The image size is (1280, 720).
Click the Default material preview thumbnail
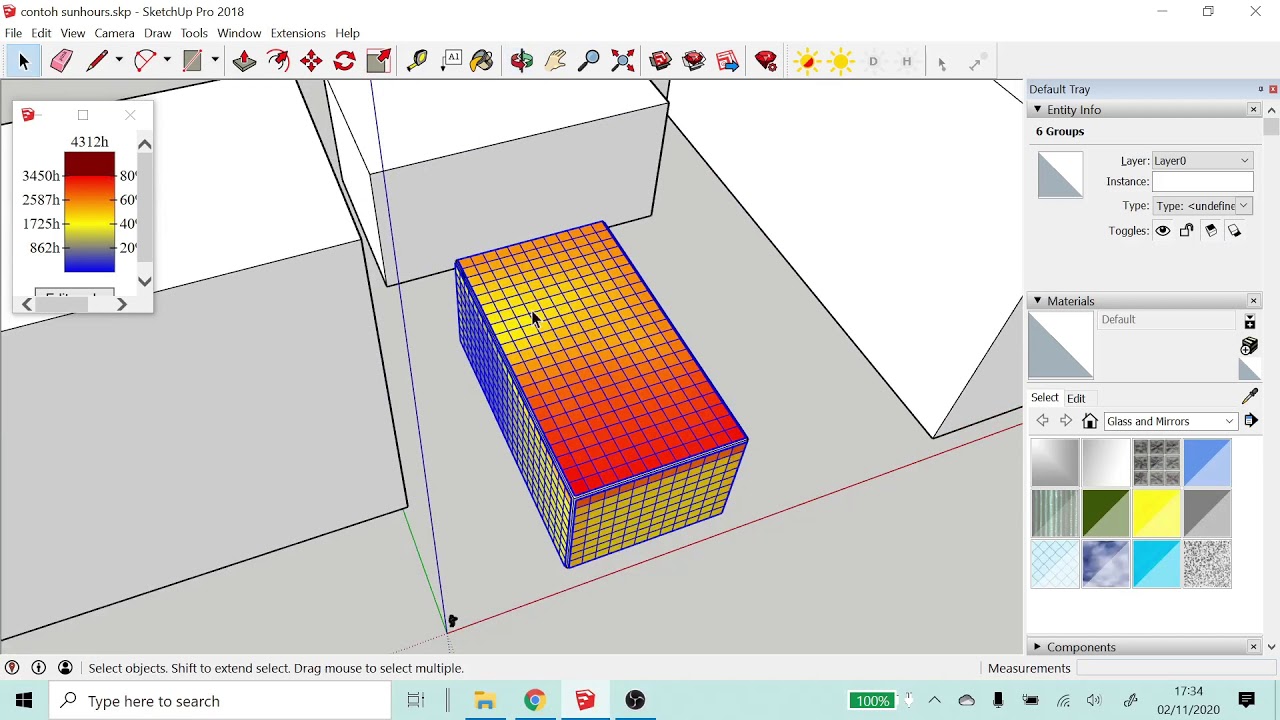pyautogui.click(x=1061, y=345)
